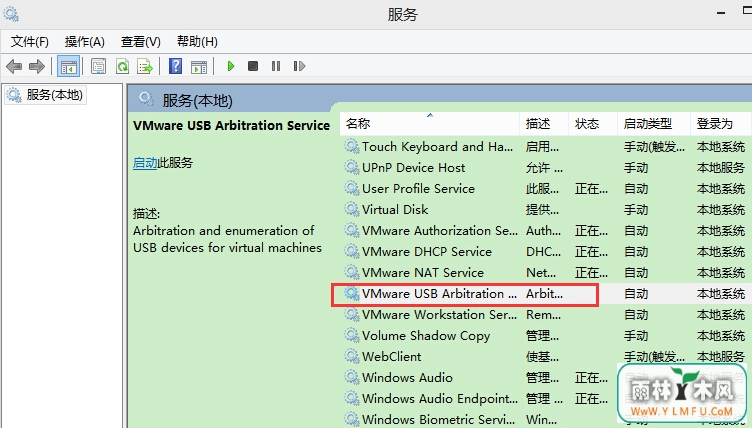Image resolution: width=752 pixels, height=428 pixels.
Task: Click gear icon of Virtual Disk row
Action: [352, 210]
